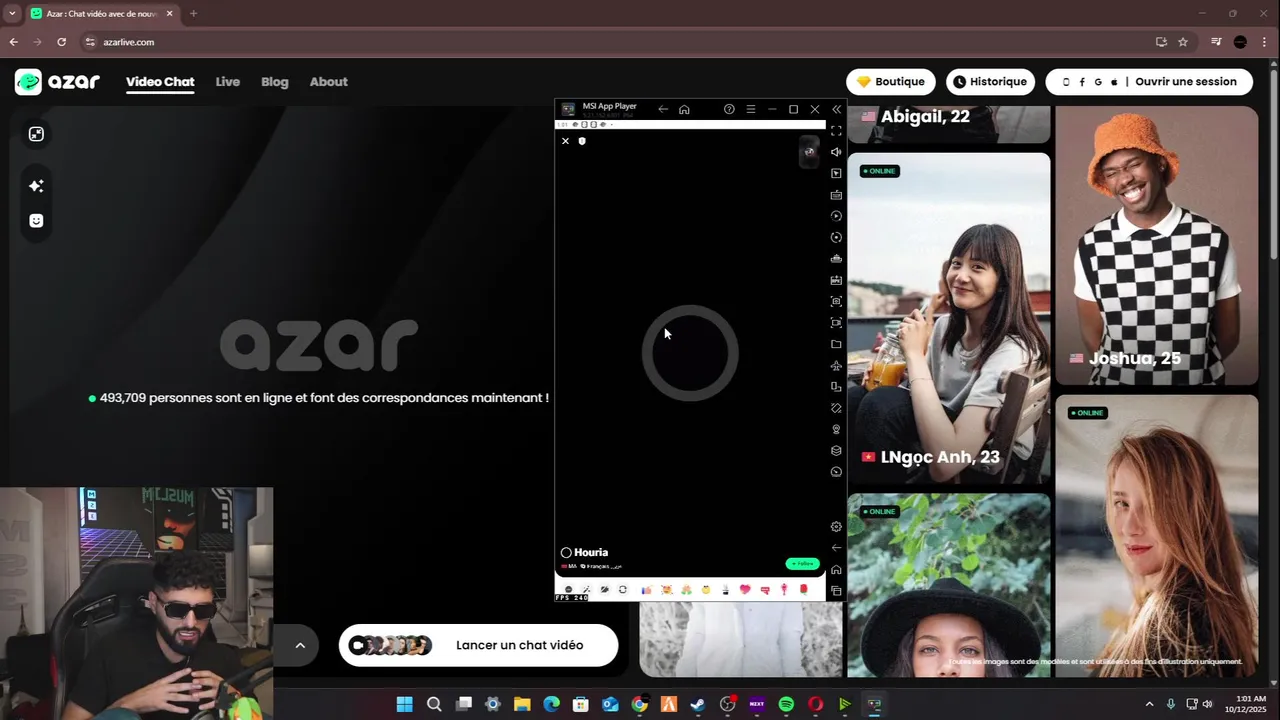1280x720 pixels.
Task: Bookmark this page with the star icon
Action: coord(1183,42)
